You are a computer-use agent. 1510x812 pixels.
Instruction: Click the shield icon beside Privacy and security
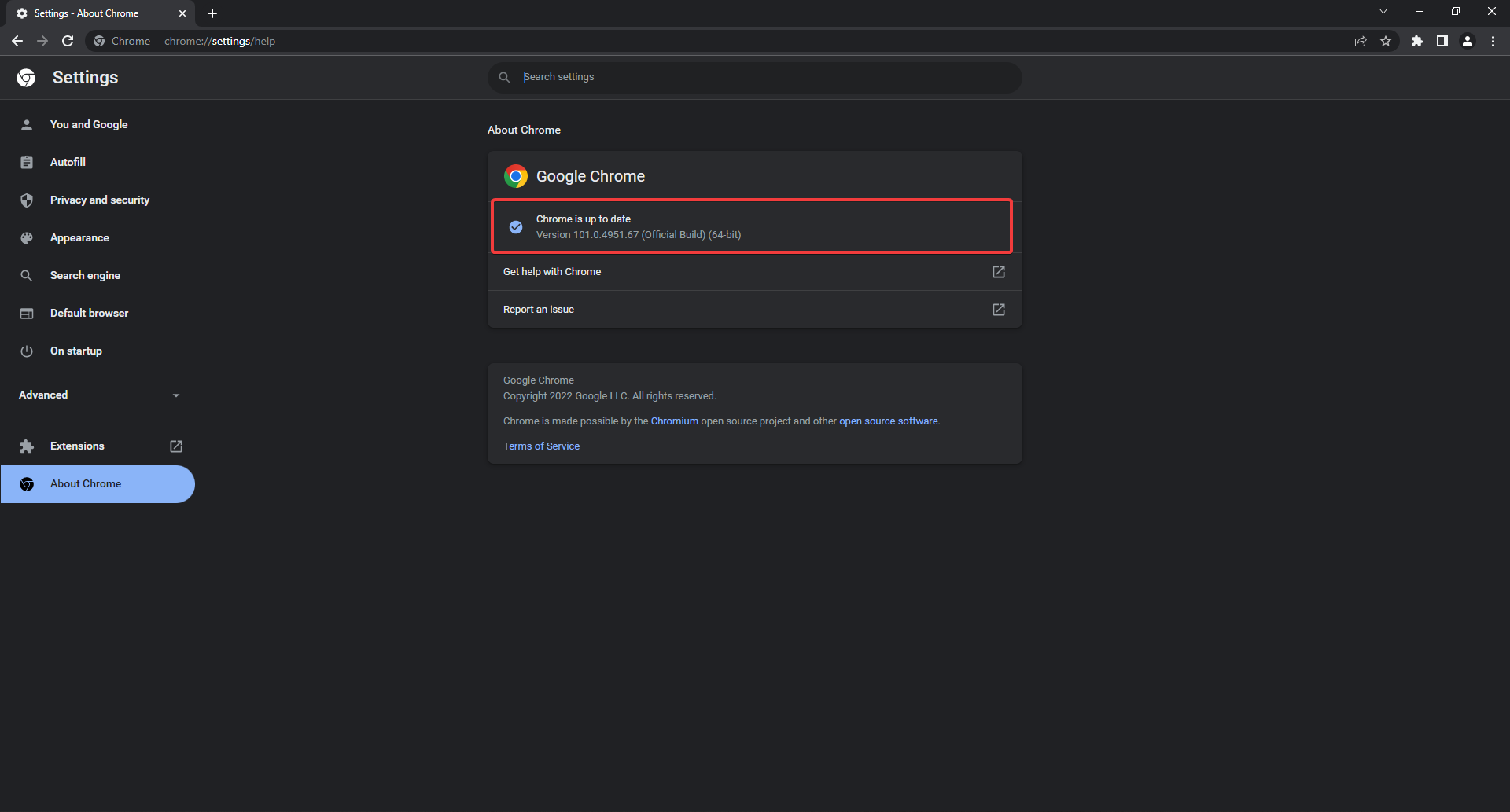27,200
